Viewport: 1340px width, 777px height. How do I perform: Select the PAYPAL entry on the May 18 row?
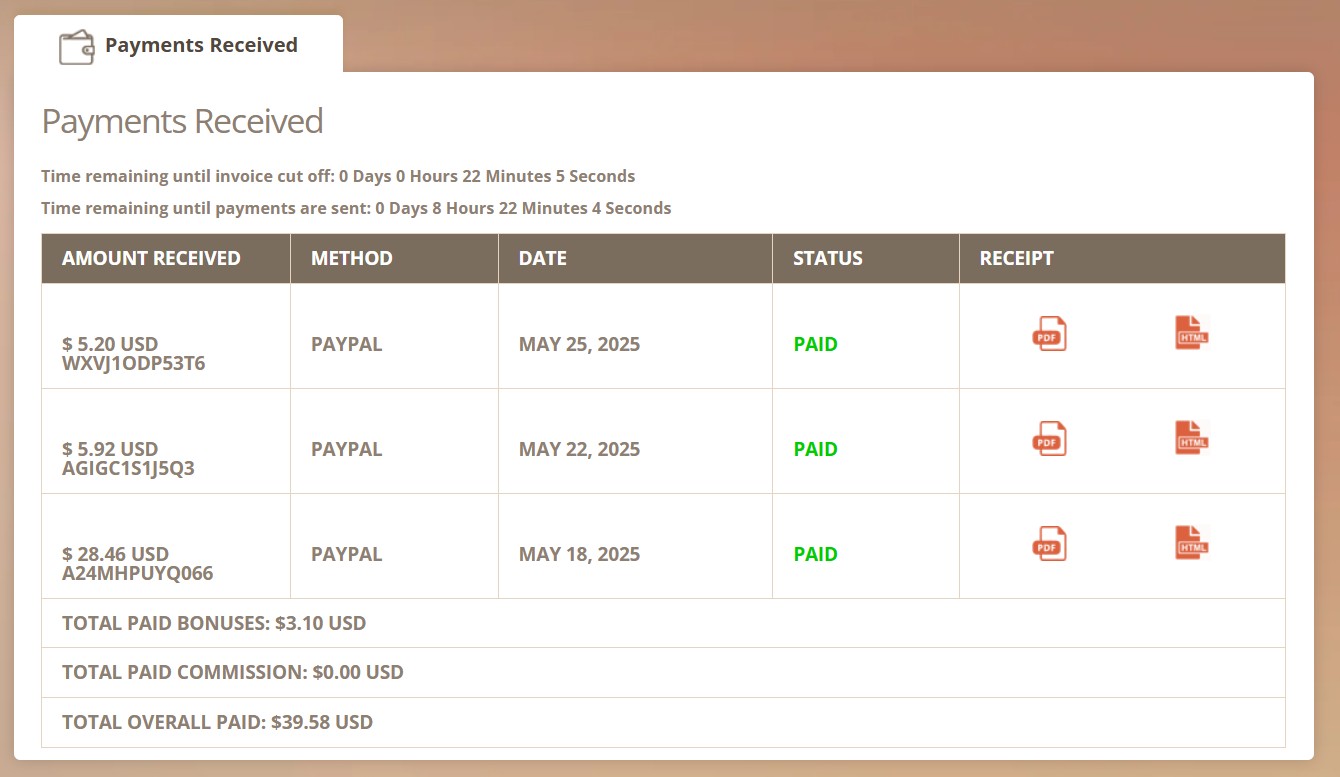[346, 554]
